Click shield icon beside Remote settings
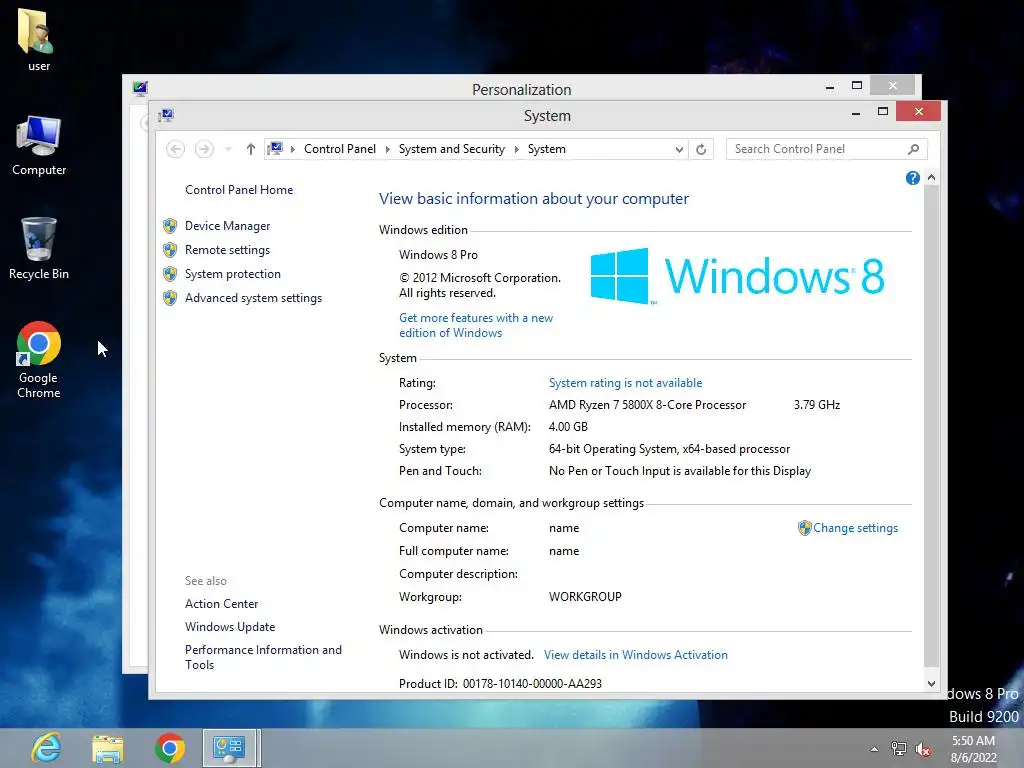 [170, 250]
